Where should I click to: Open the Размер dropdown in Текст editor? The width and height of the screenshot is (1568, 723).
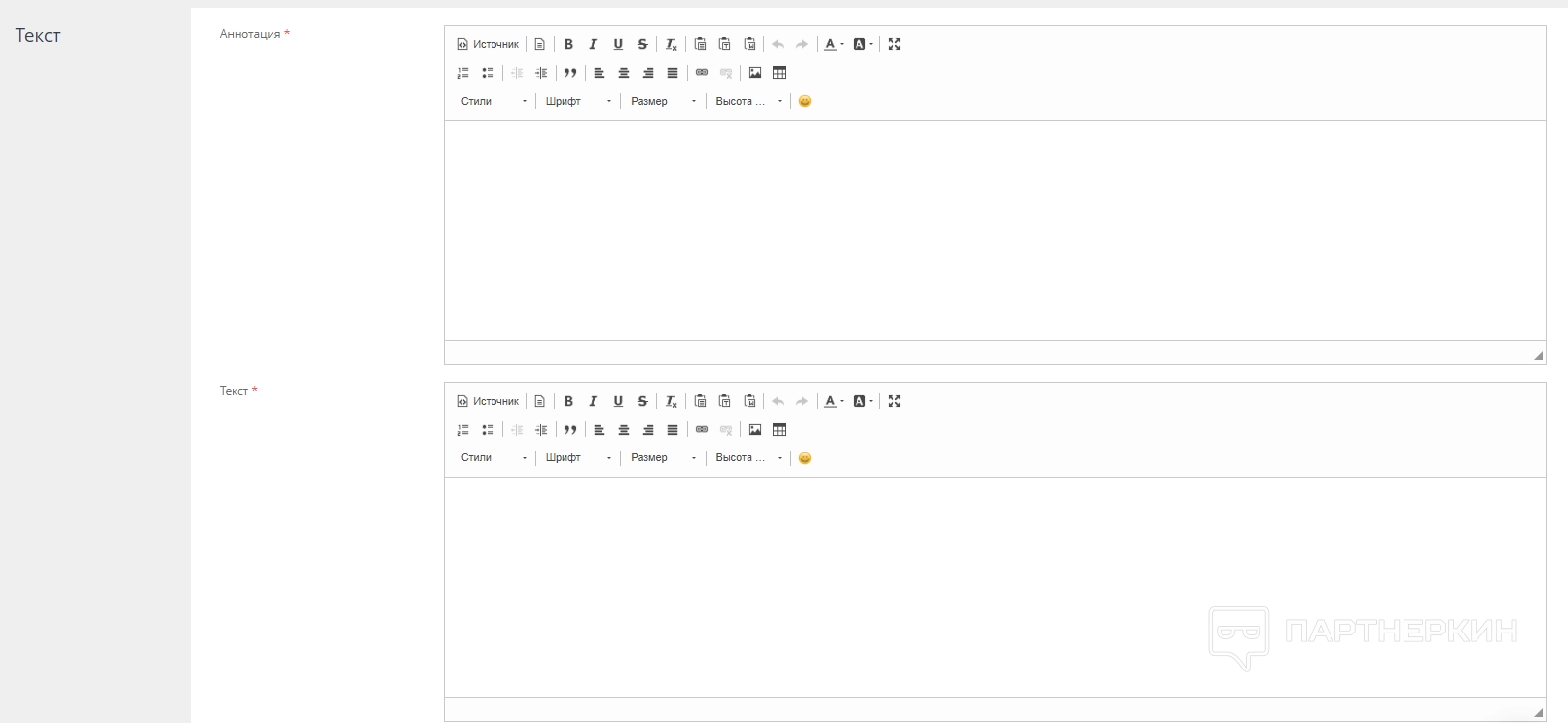(664, 458)
